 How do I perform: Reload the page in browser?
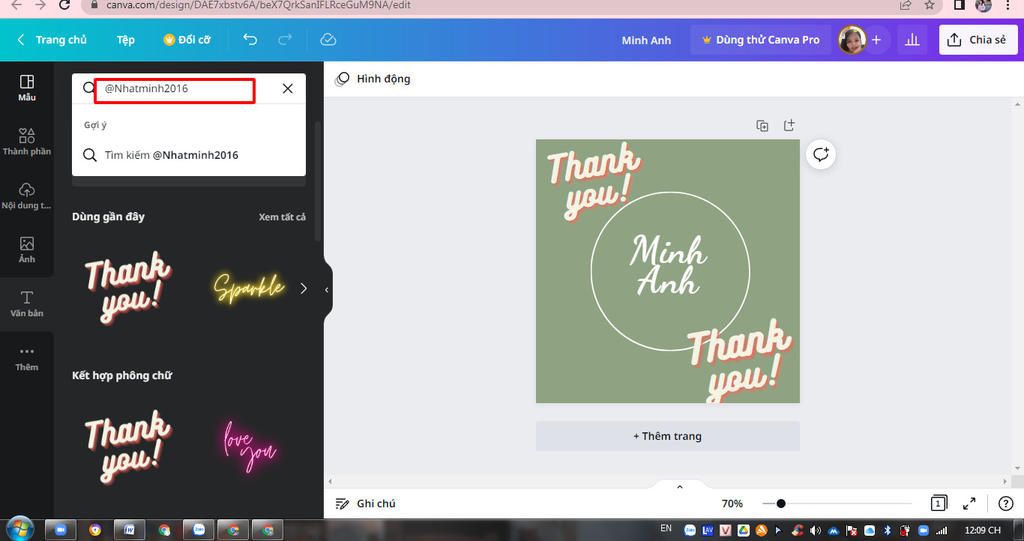coord(64,5)
